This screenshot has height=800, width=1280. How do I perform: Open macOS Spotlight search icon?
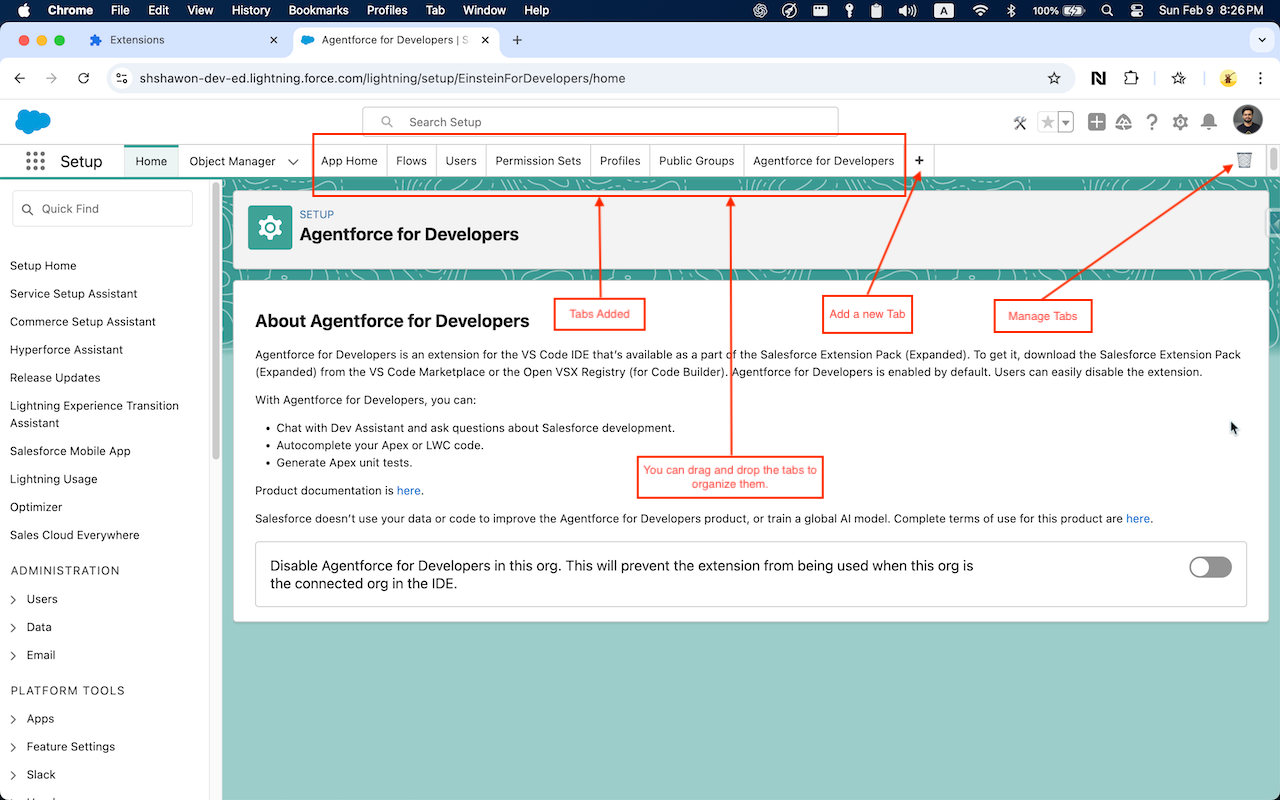(x=1107, y=10)
